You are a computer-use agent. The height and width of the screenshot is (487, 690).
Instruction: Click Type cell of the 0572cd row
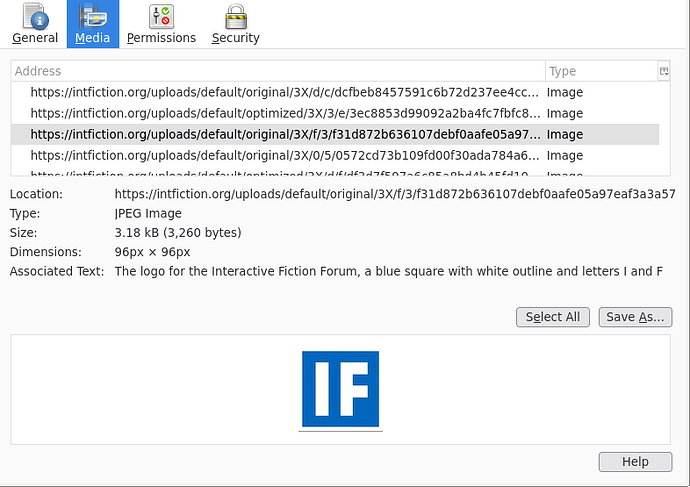(565, 156)
